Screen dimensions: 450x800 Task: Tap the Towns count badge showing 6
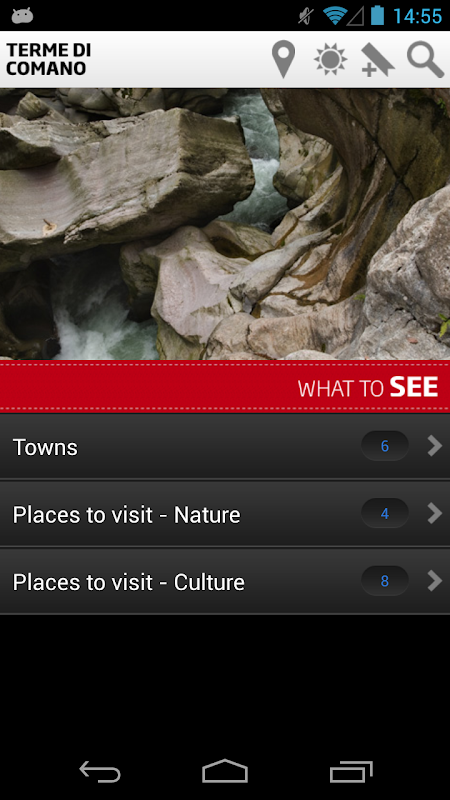(x=385, y=446)
